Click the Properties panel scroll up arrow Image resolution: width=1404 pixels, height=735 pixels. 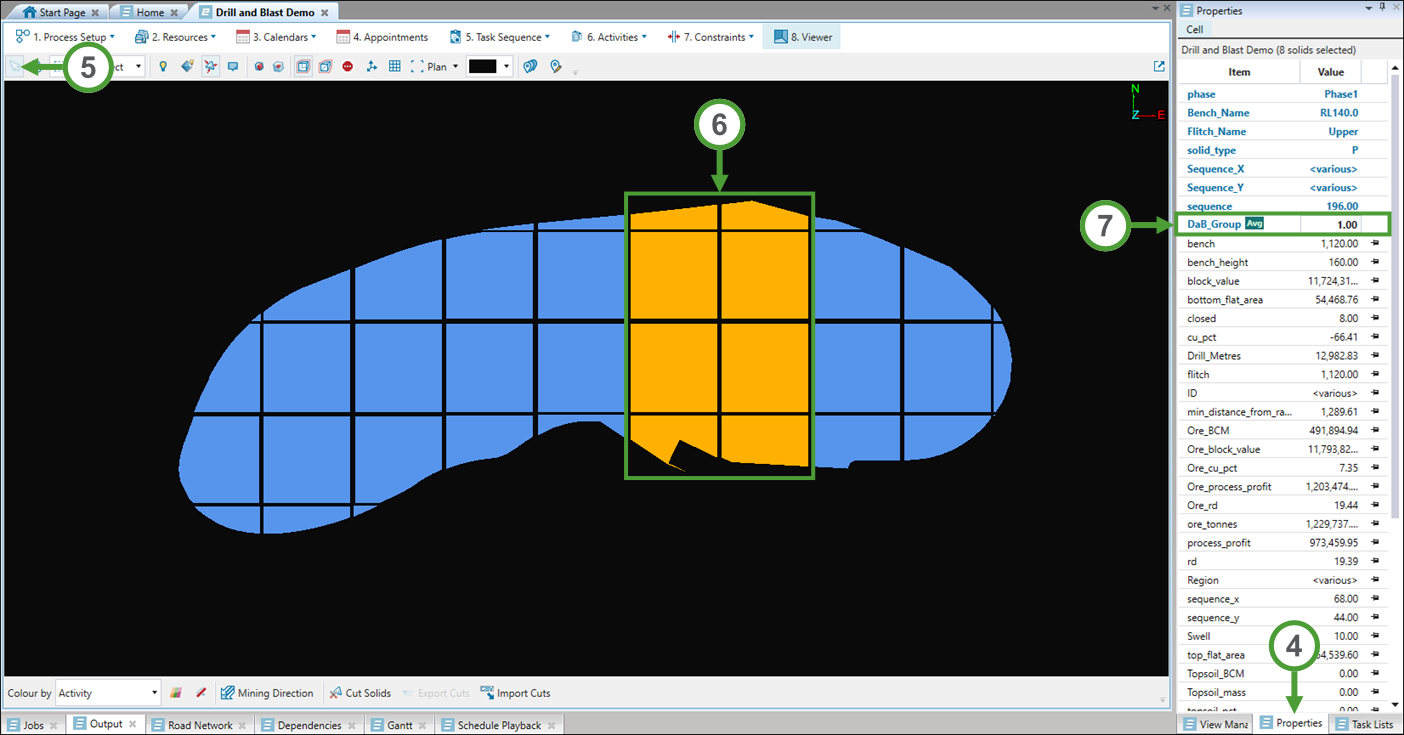click(x=1395, y=67)
